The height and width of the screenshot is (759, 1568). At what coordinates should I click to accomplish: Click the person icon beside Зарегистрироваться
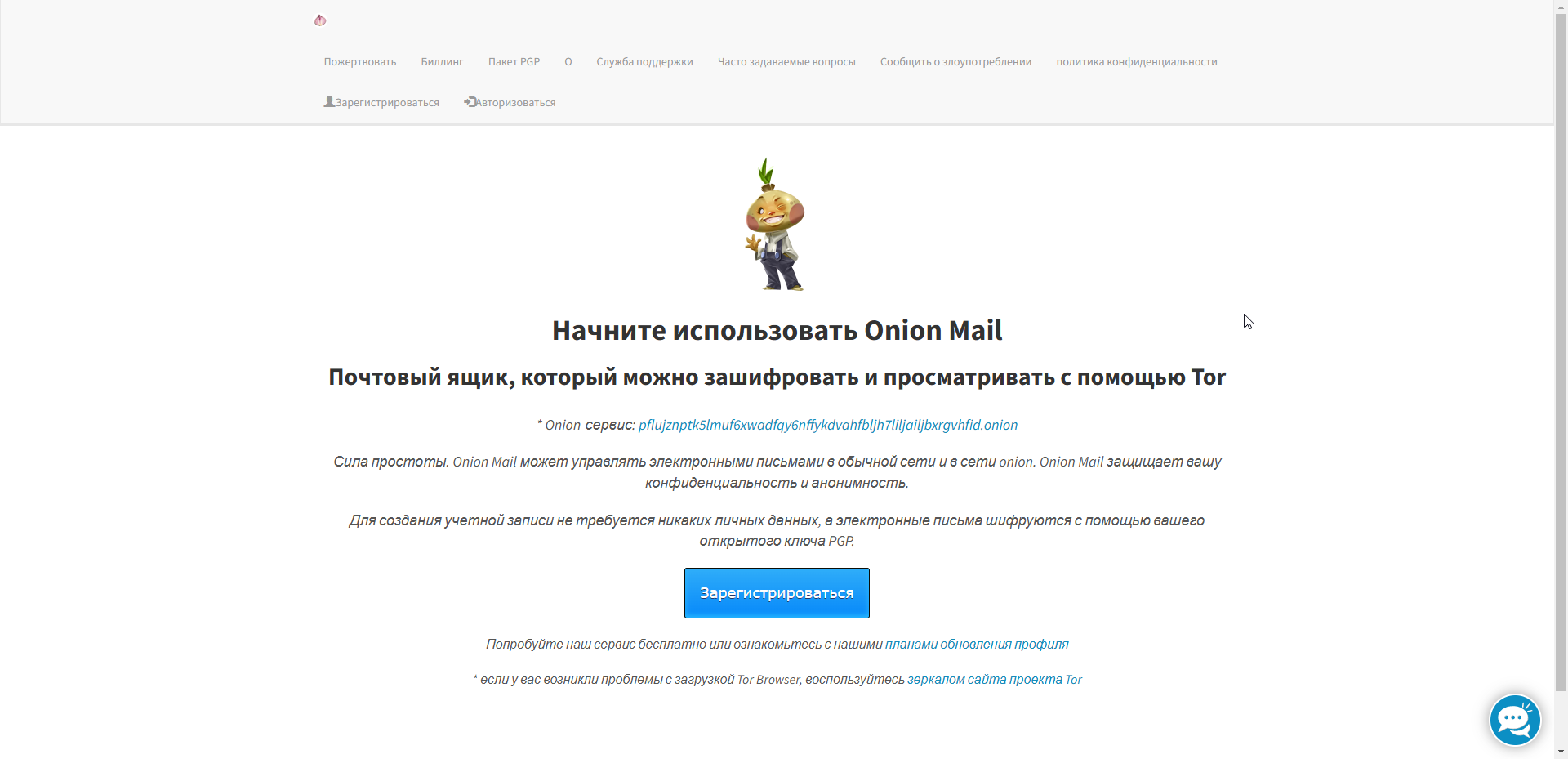[329, 101]
